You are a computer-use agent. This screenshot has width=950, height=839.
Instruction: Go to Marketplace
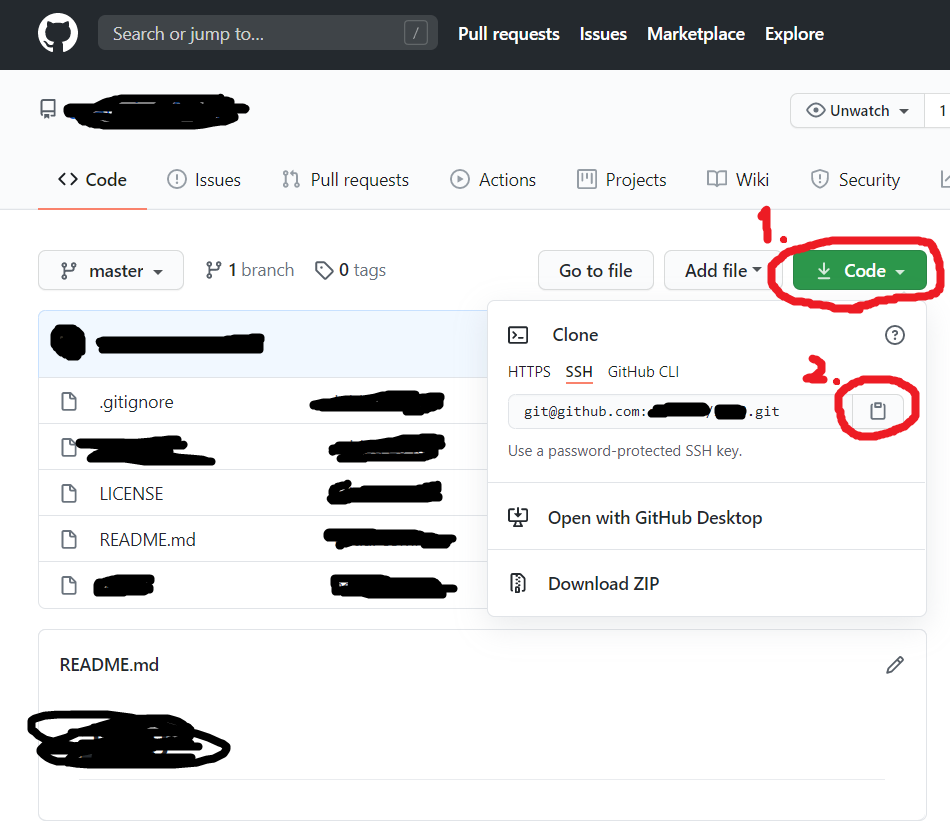click(696, 34)
